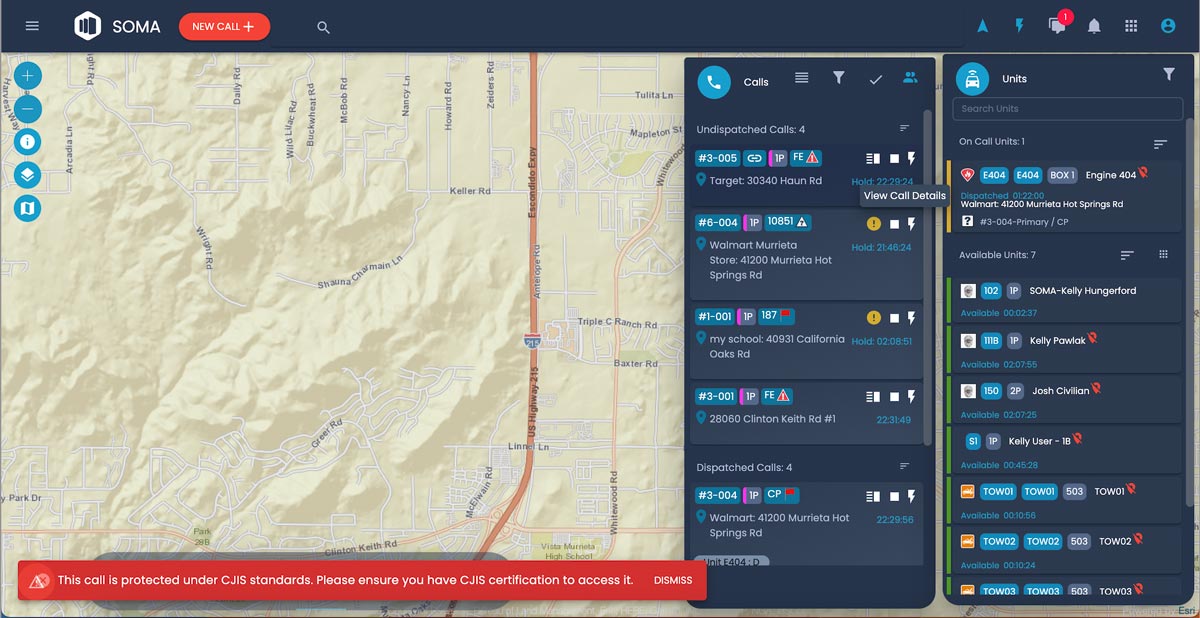This screenshot has width=1200, height=618.
Task: Toggle the square checkbox on call #1-001
Action: [x=894, y=318]
